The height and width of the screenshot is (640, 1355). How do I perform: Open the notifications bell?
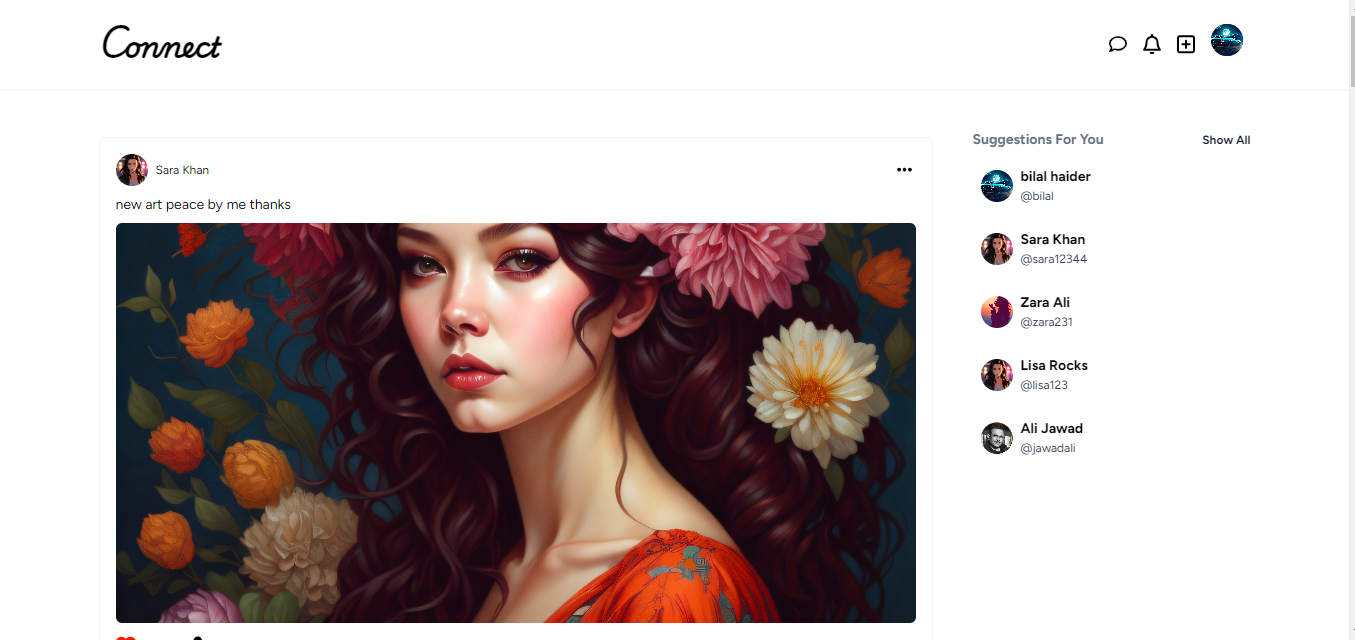[x=1152, y=44]
